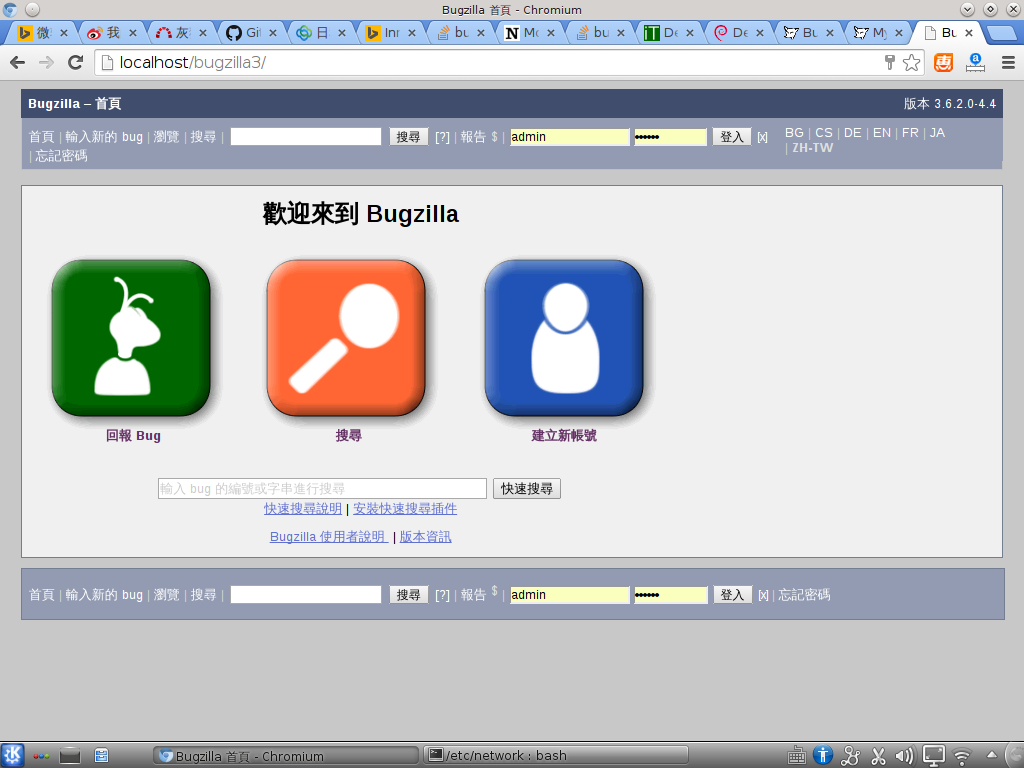
Task: Click the saved password key icon
Action: pos(890,63)
